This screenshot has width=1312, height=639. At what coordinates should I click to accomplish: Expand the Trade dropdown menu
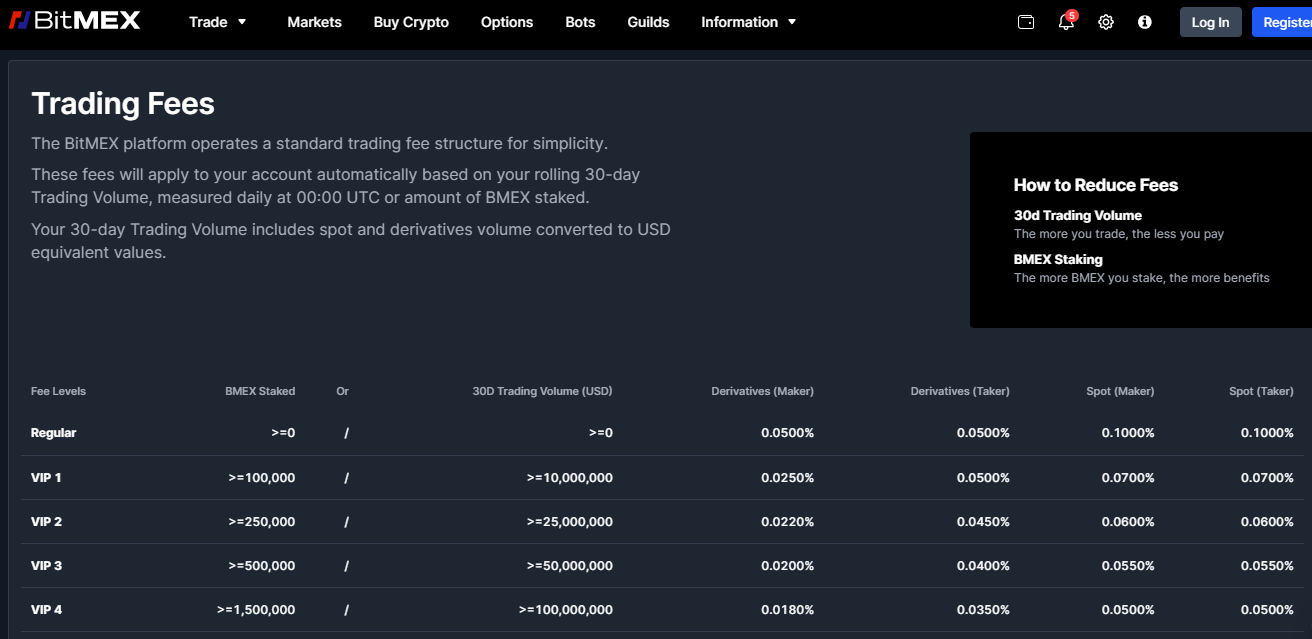[218, 22]
